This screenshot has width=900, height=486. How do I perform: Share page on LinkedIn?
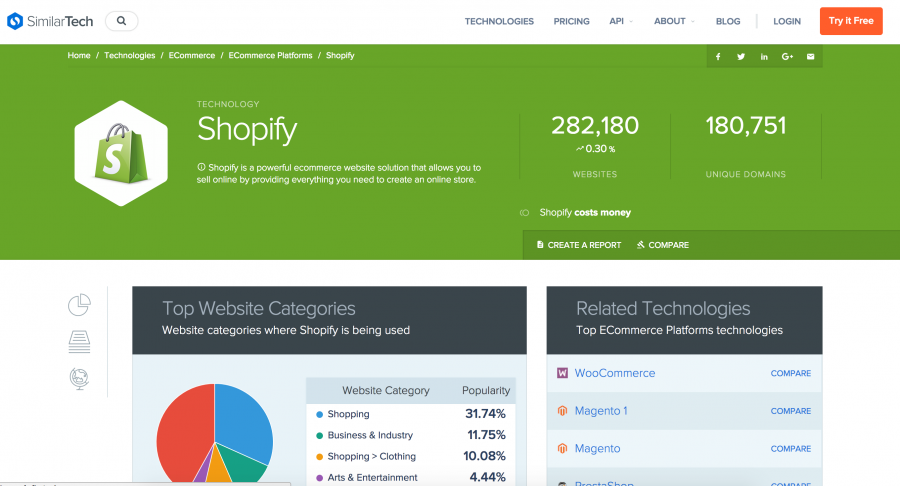pos(764,56)
